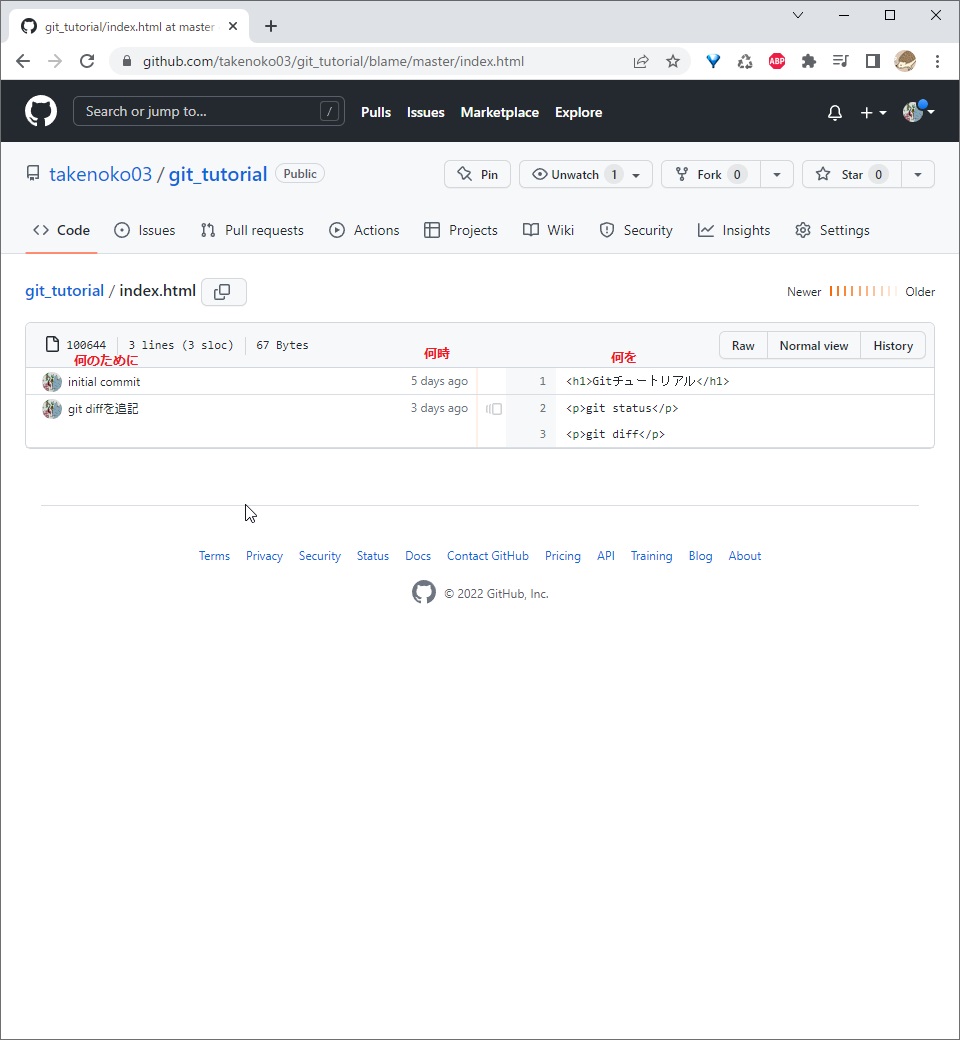Switch to Normal view

(x=814, y=346)
